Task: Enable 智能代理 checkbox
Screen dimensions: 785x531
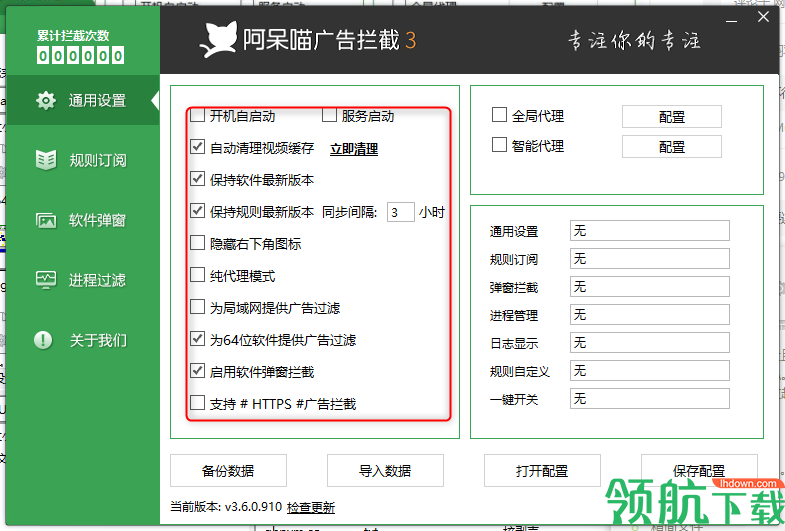Action: point(499,145)
